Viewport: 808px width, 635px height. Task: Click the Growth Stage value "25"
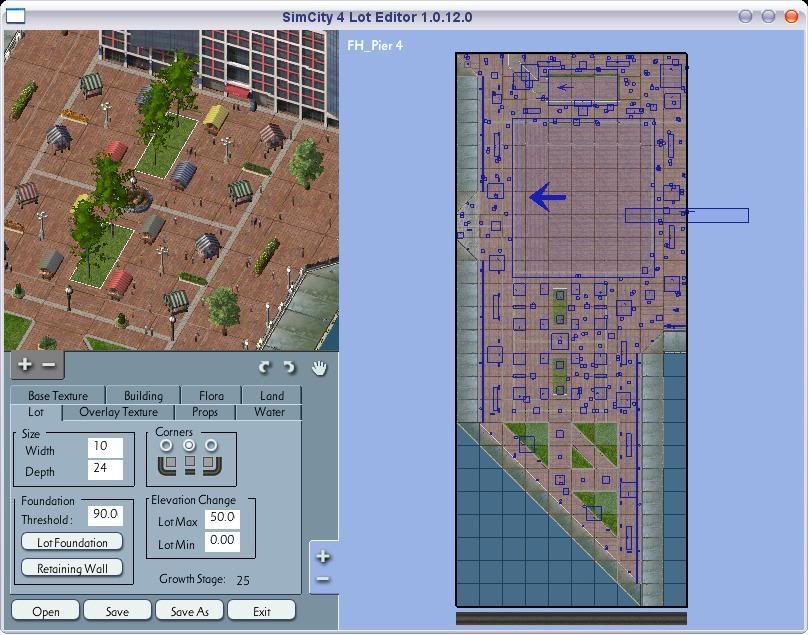click(243, 580)
